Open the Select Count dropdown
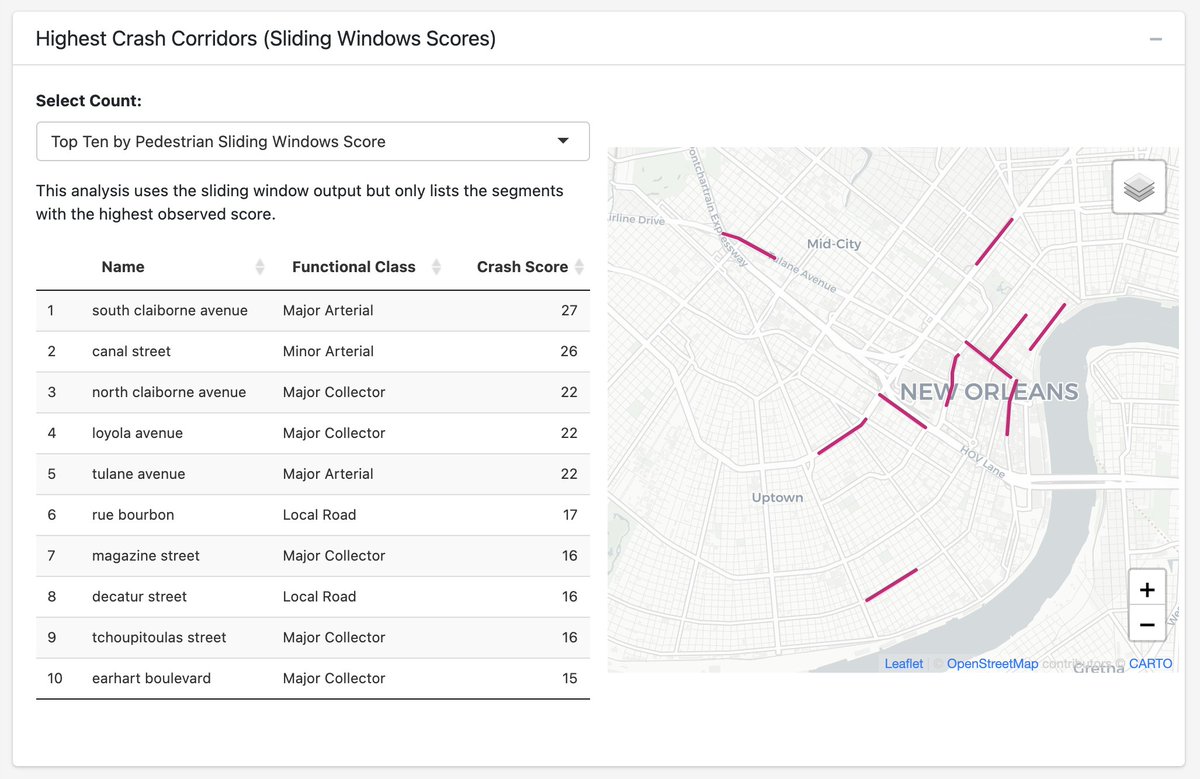The image size is (1200, 779). tap(312, 141)
